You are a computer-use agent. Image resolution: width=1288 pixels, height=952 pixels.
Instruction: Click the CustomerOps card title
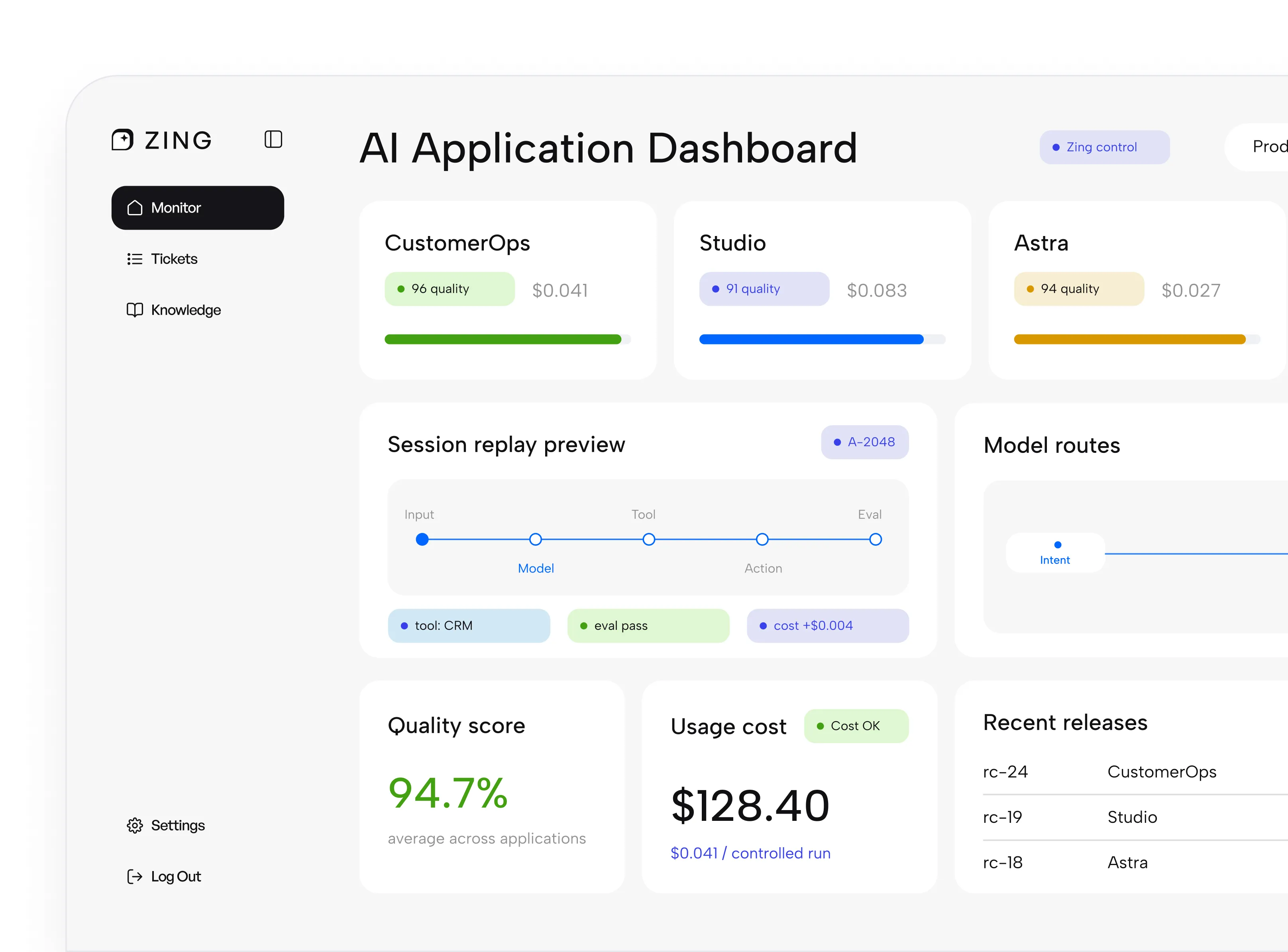457,243
